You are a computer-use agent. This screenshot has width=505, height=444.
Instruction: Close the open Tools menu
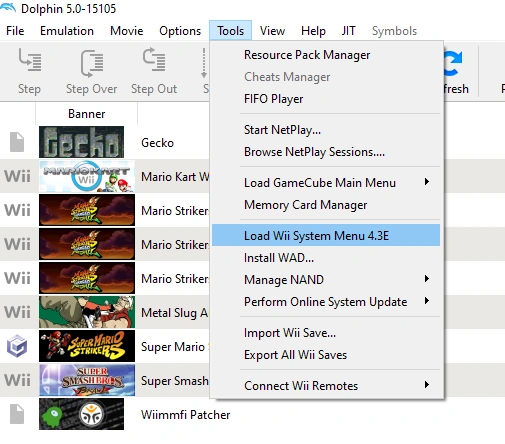(230, 31)
